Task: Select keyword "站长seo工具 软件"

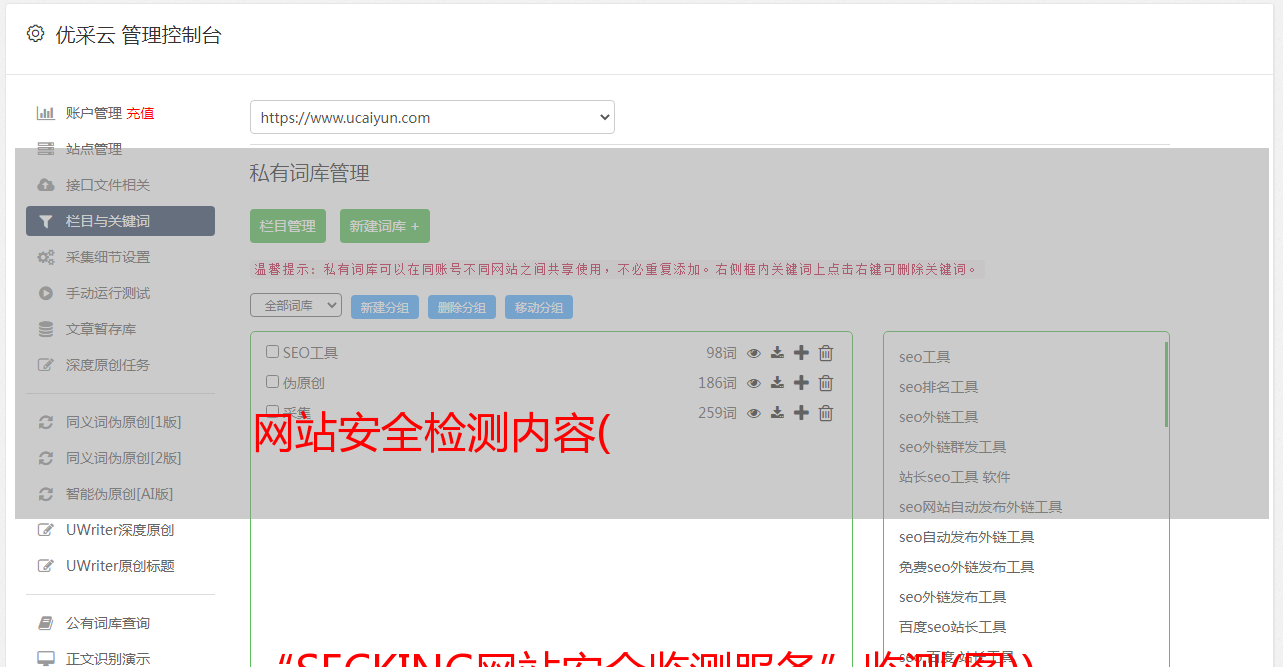Action: [955, 477]
